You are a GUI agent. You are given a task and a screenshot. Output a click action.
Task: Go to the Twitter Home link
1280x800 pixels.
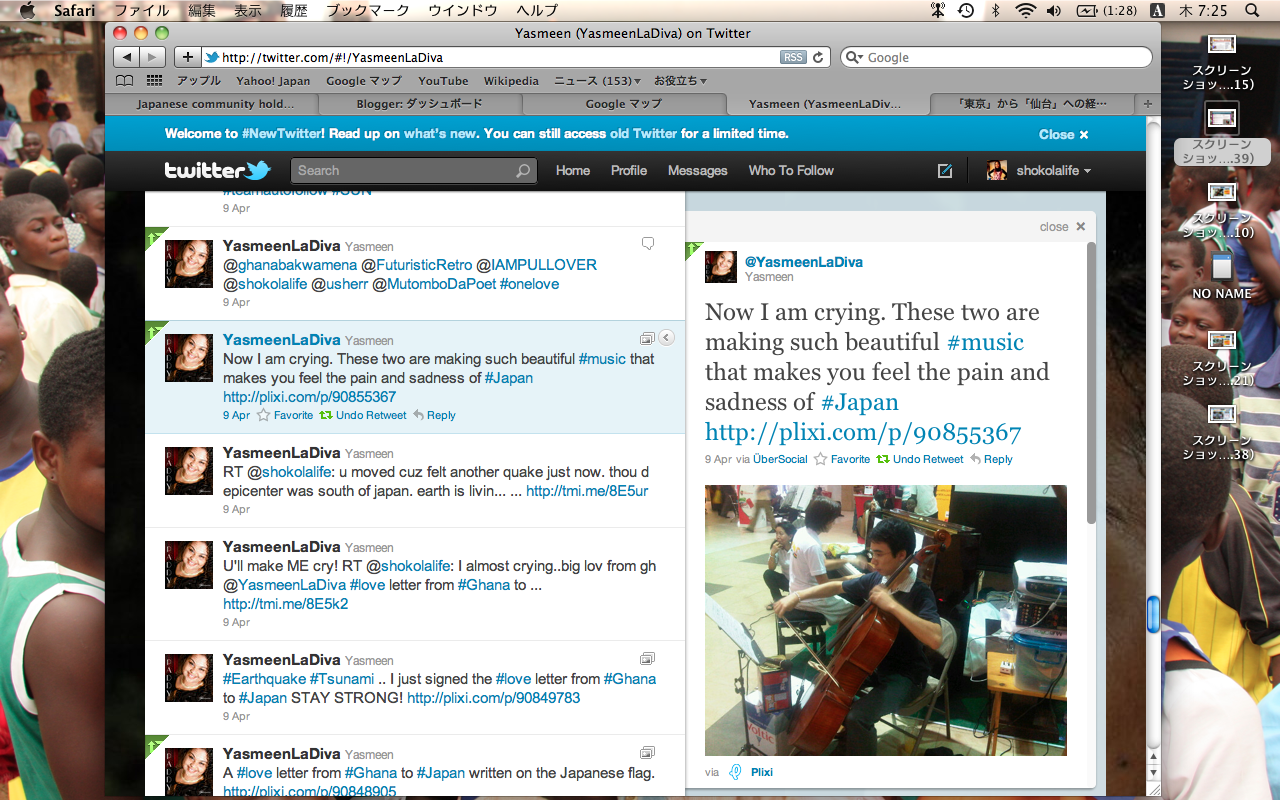(x=573, y=171)
